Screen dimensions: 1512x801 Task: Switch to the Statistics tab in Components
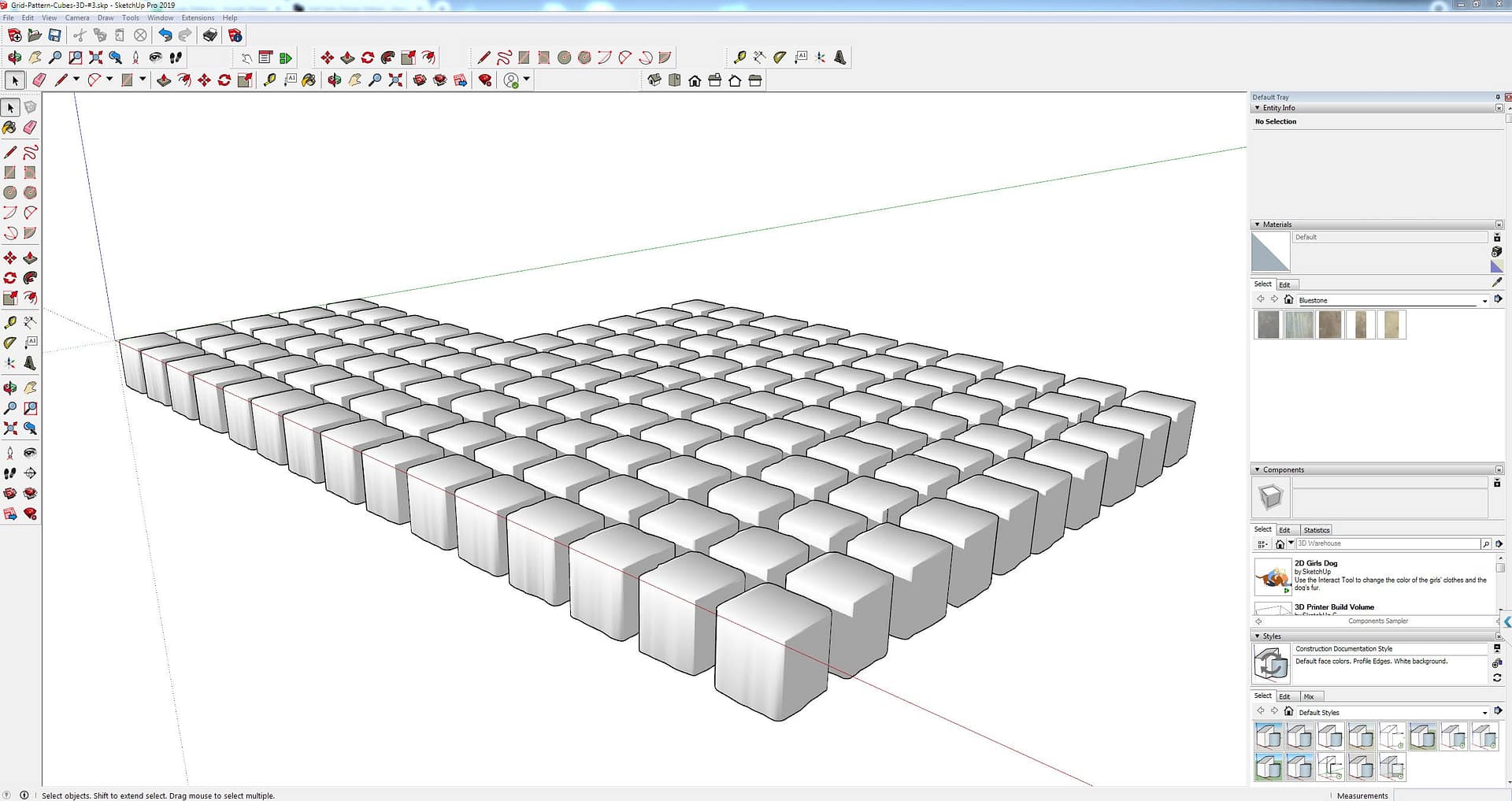(x=1316, y=530)
